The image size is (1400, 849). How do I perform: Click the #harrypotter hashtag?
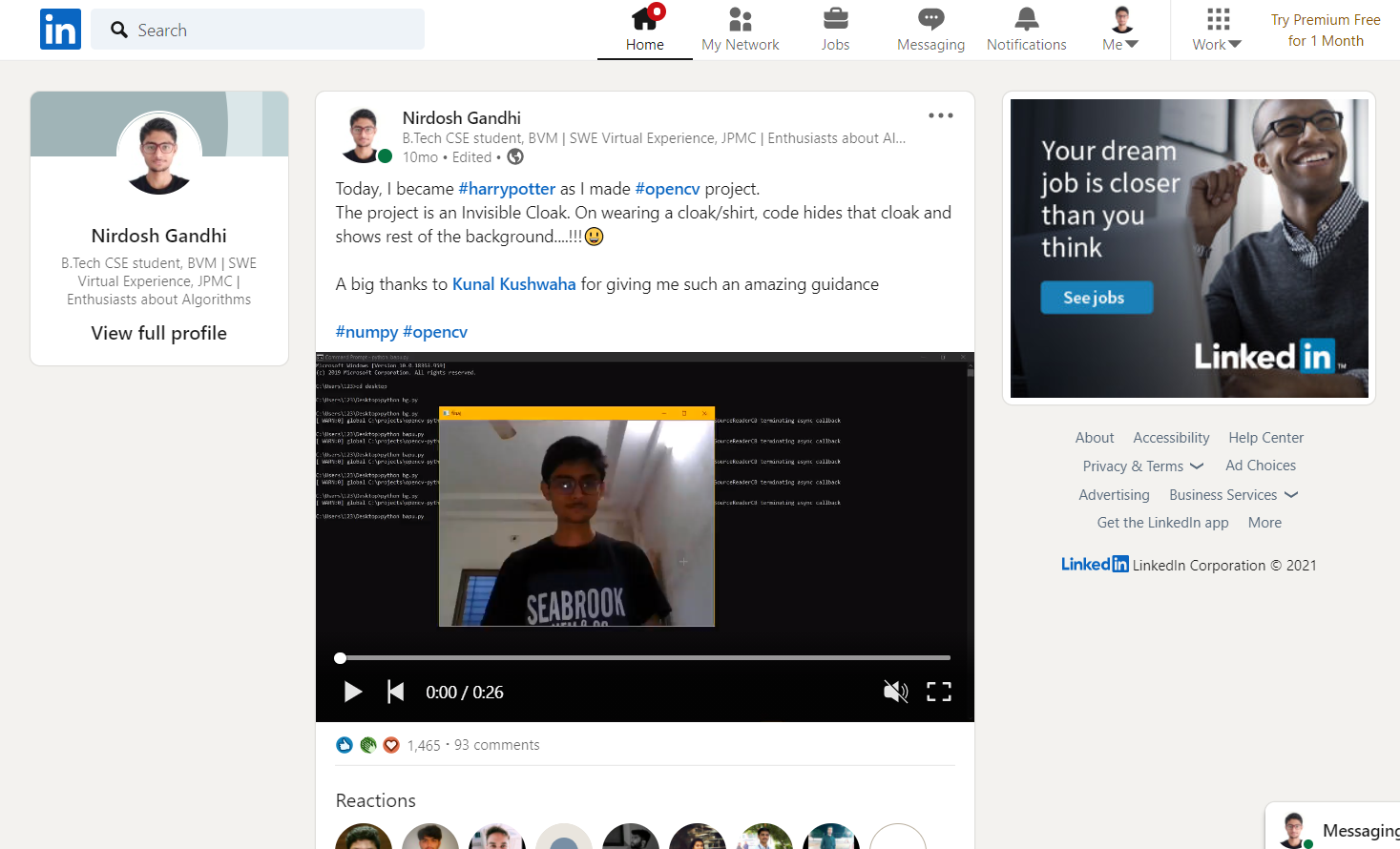506,189
